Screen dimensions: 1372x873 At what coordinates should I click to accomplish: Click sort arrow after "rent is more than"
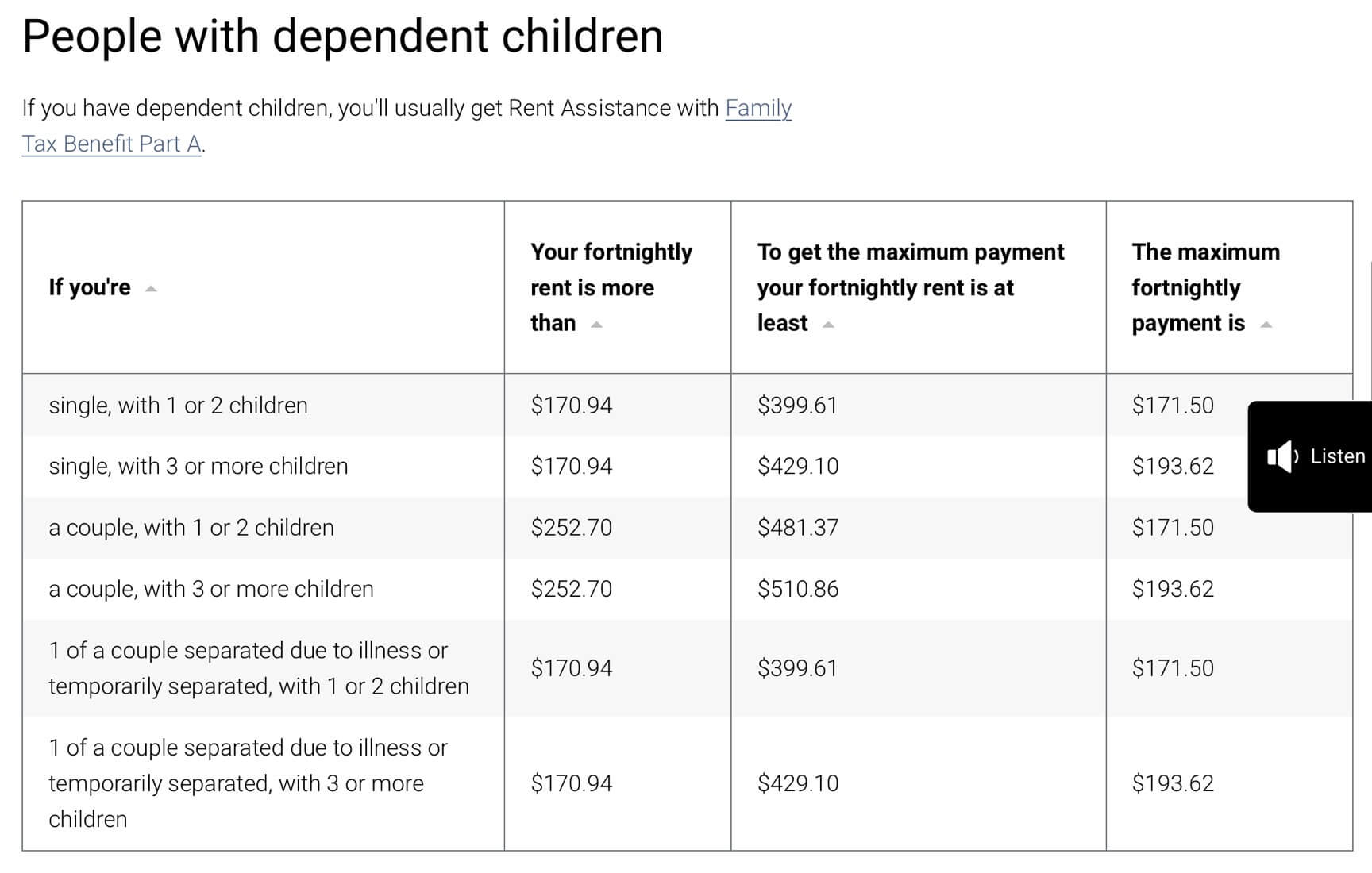tap(596, 325)
